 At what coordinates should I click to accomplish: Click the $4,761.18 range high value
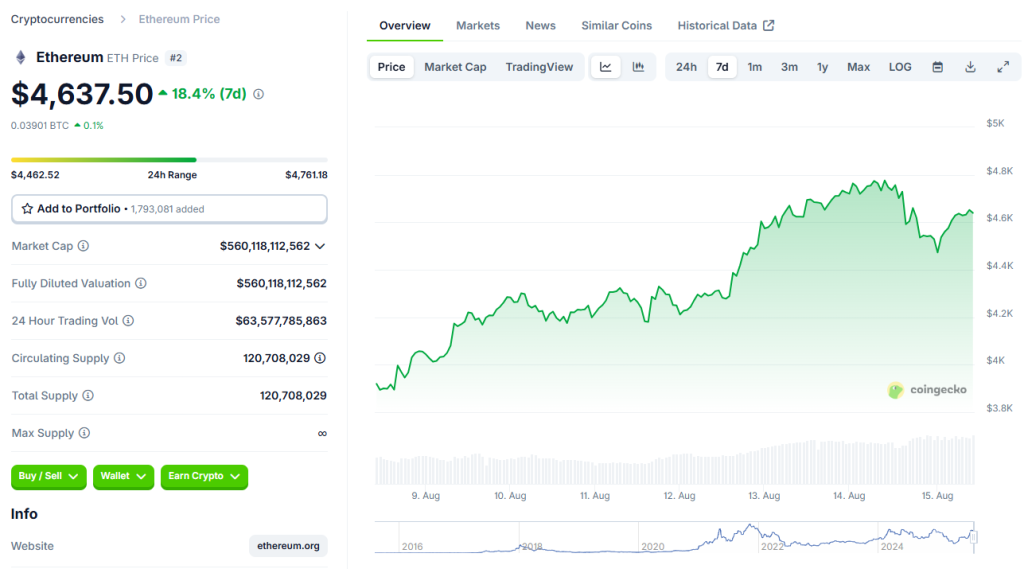click(x=306, y=175)
